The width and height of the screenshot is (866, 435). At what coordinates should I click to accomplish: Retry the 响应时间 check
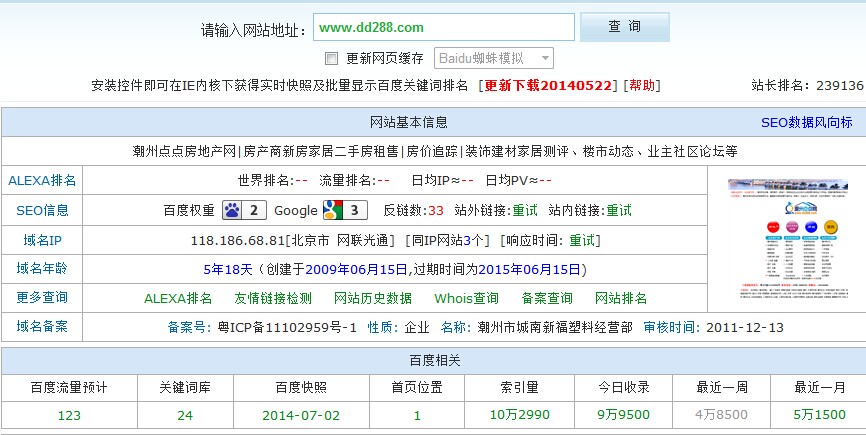(582, 241)
